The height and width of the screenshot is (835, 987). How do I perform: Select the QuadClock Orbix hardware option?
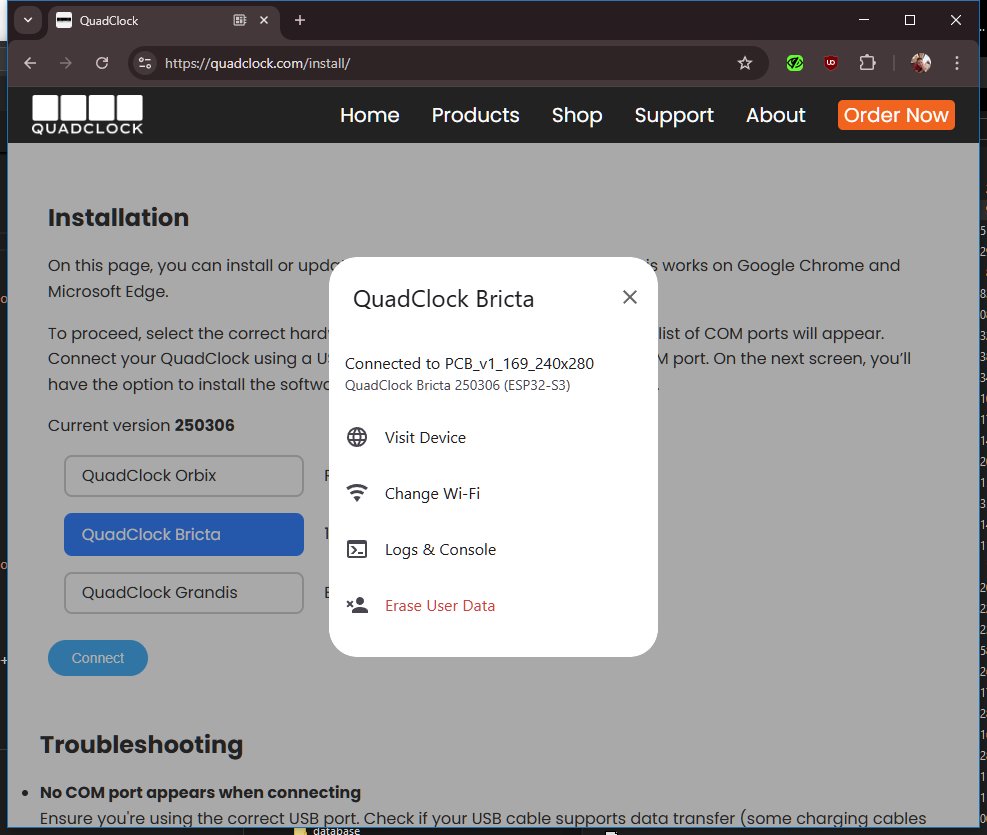pyautogui.click(x=184, y=476)
